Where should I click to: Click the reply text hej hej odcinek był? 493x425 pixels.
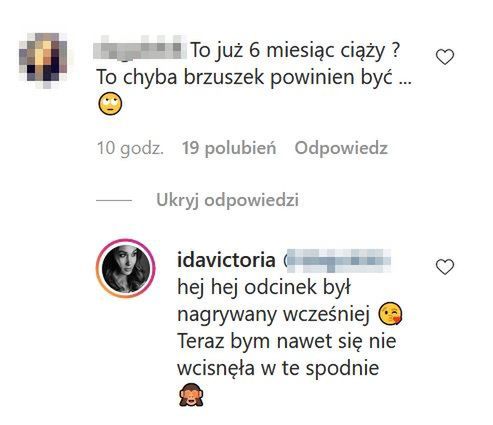pyautogui.click(x=264, y=288)
